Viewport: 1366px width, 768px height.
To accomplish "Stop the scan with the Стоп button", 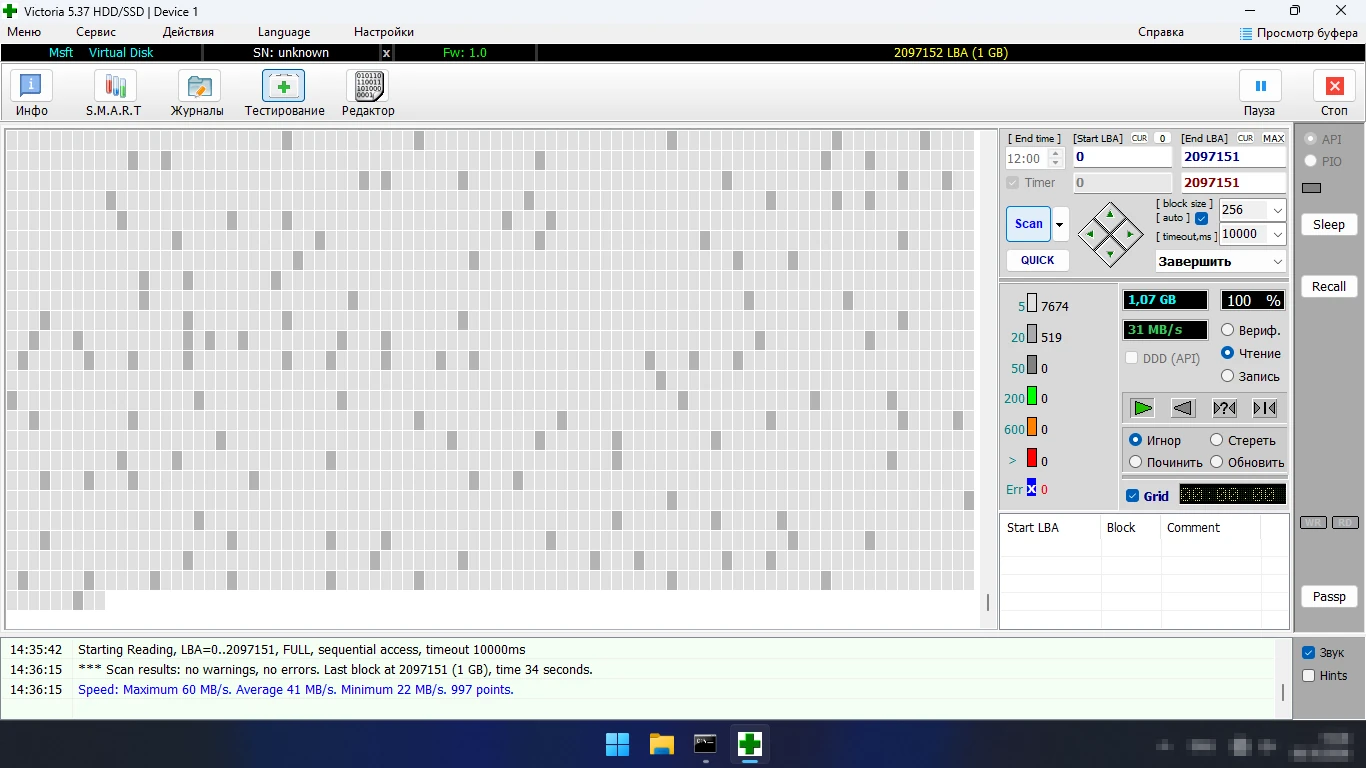I will tap(1334, 94).
